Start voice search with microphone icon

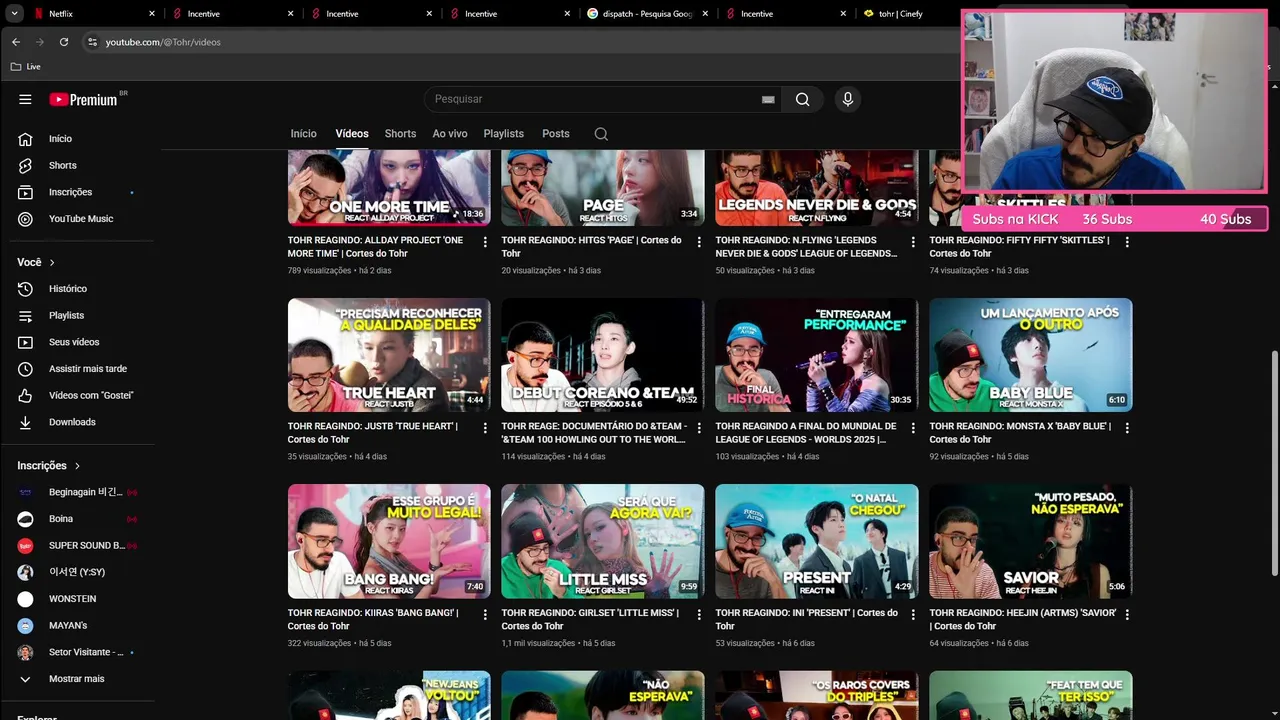[x=847, y=99]
